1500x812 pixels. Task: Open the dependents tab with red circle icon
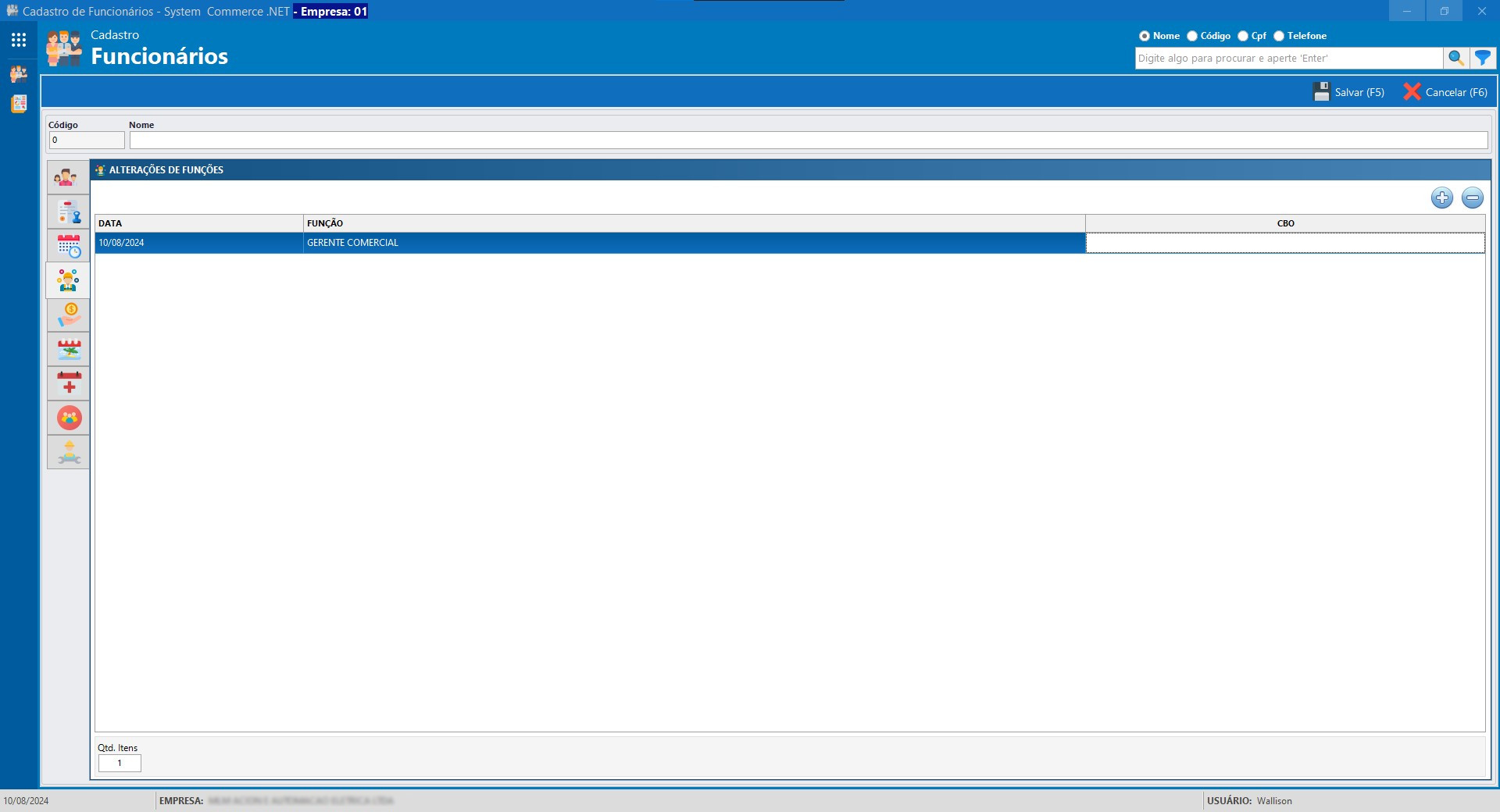click(x=68, y=418)
